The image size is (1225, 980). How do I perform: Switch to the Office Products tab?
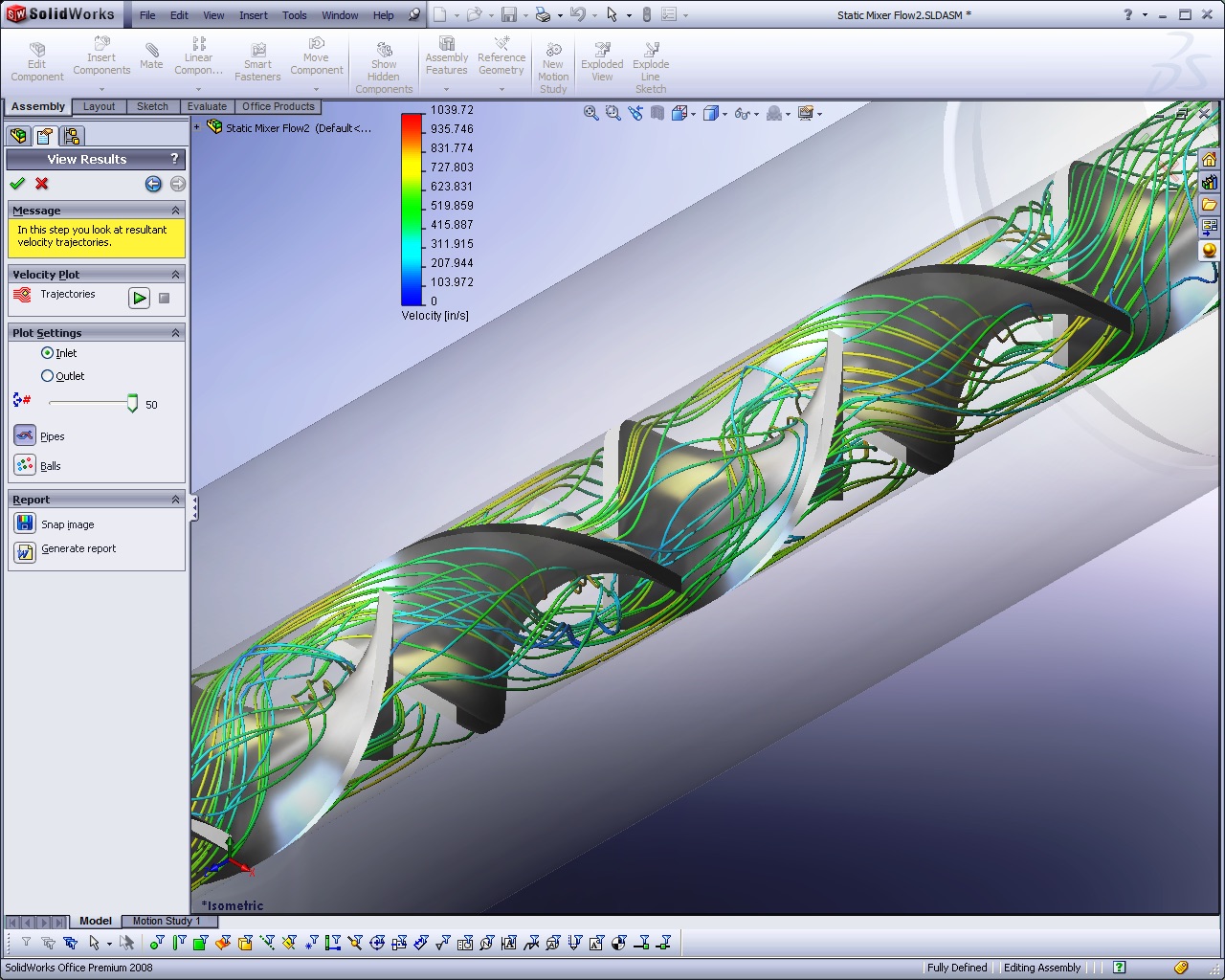point(278,107)
